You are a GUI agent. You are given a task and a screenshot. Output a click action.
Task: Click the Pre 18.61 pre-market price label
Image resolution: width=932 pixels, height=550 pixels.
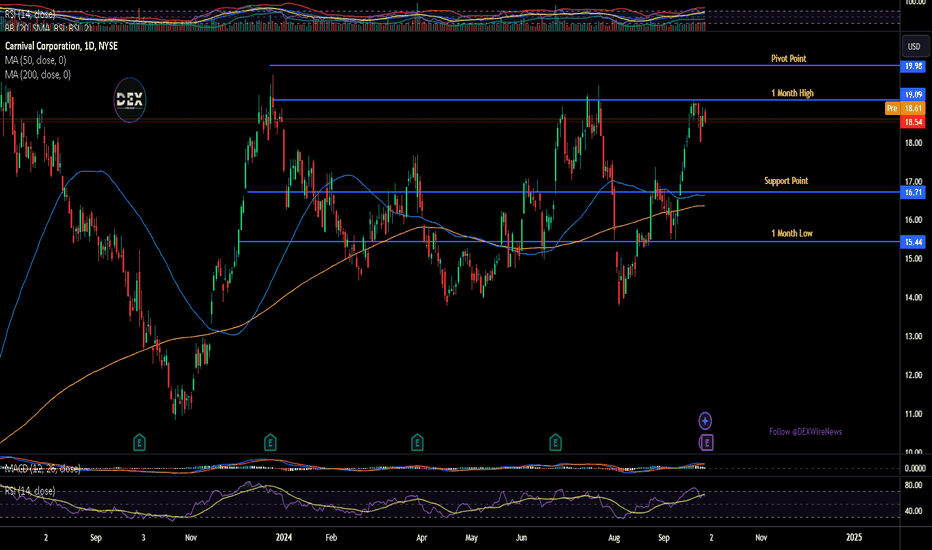click(905, 108)
